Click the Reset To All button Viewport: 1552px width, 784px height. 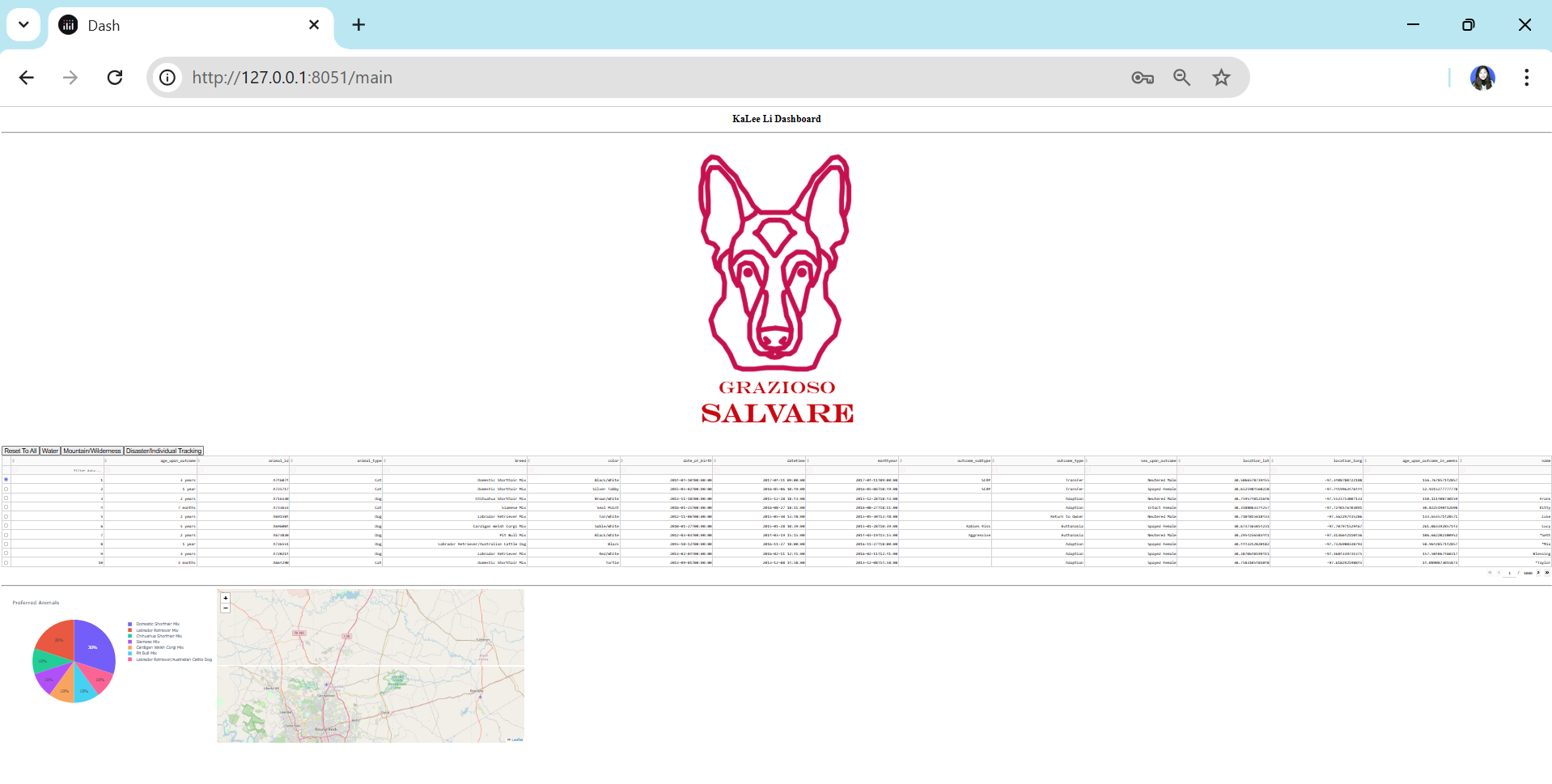click(x=20, y=451)
